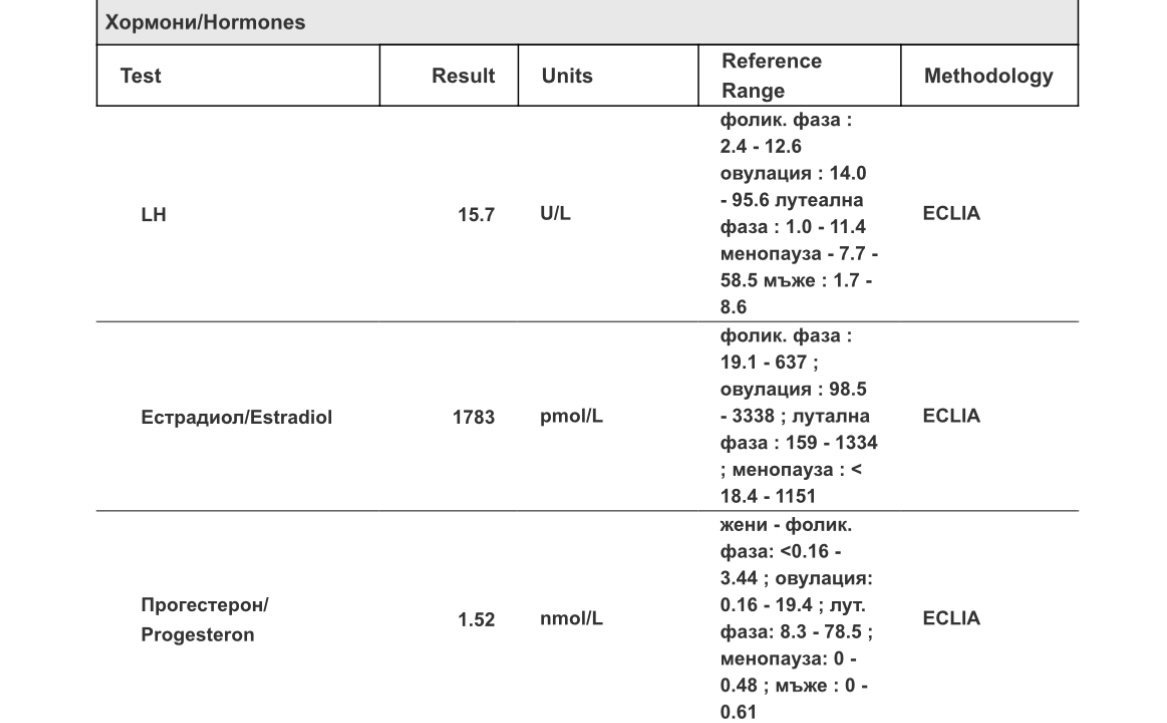Viewport: 1167px width, 723px height.
Task: Select ECLIA methodology in LH row
Action: (951, 213)
